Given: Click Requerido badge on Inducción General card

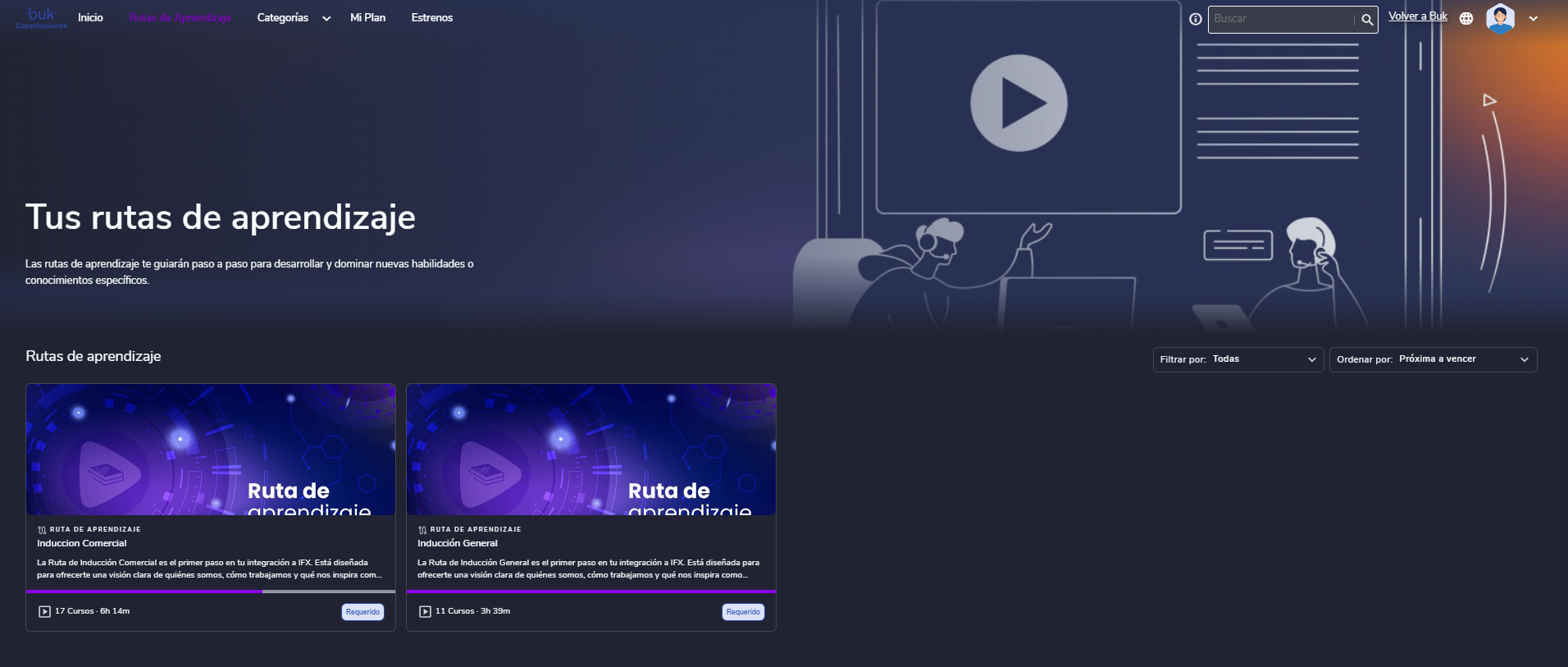Looking at the screenshot, I should [x=743, y=612].
